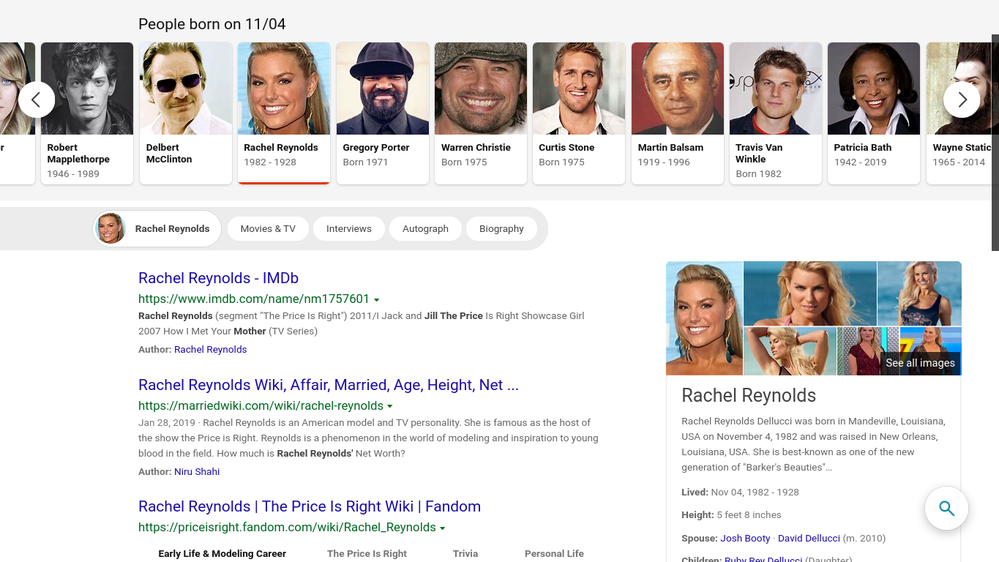The height and width of the screenshot is (562, 999).
Task: Open Rachel Reynolds - IMDb result
Action: tap(218, 278)
